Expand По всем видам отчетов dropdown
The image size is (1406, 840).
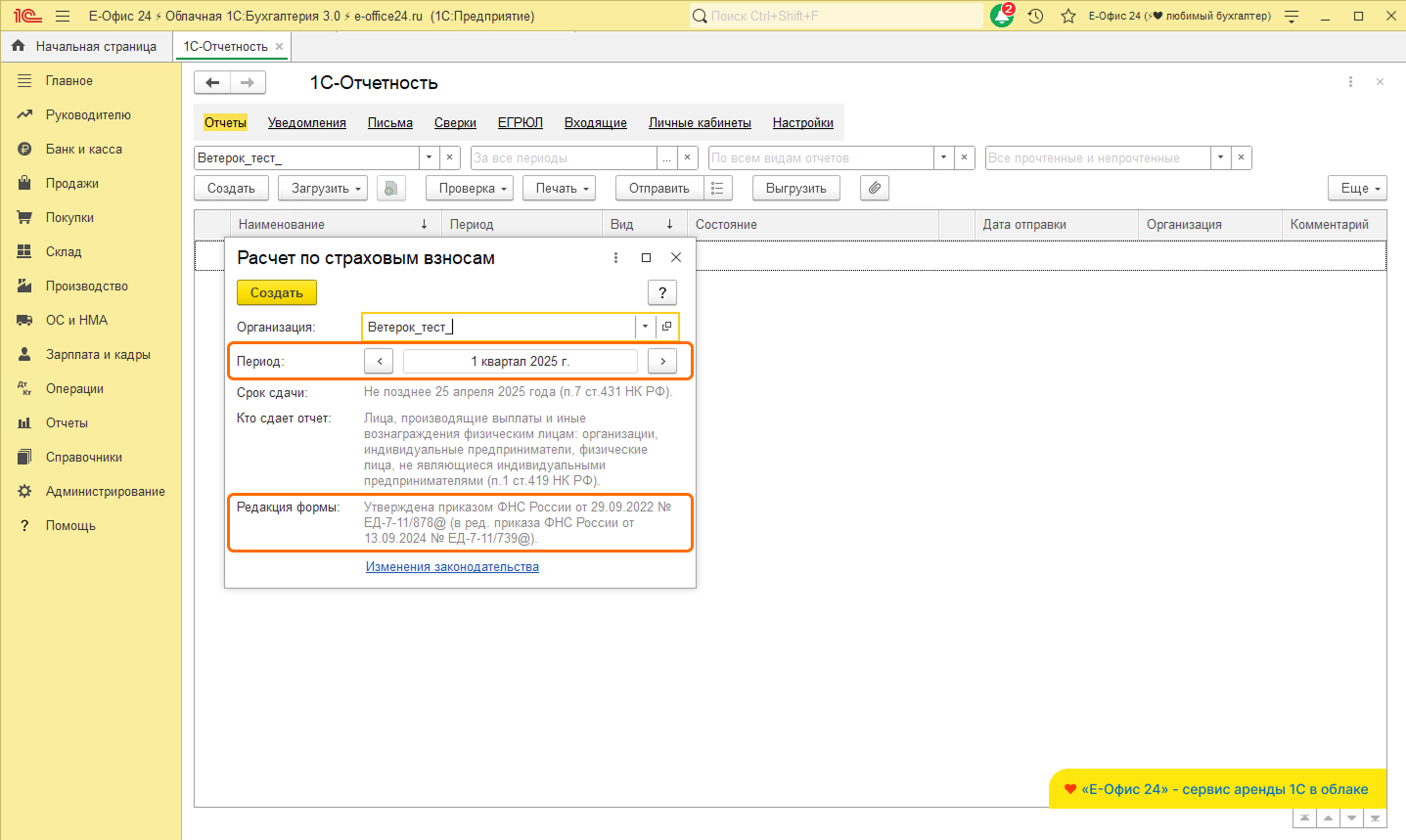[943, 157]
